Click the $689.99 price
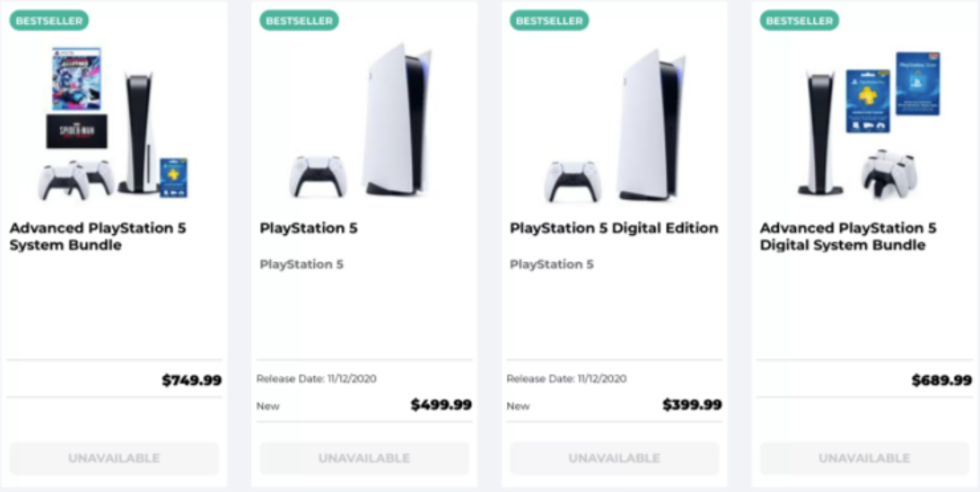 click(941, 380)
